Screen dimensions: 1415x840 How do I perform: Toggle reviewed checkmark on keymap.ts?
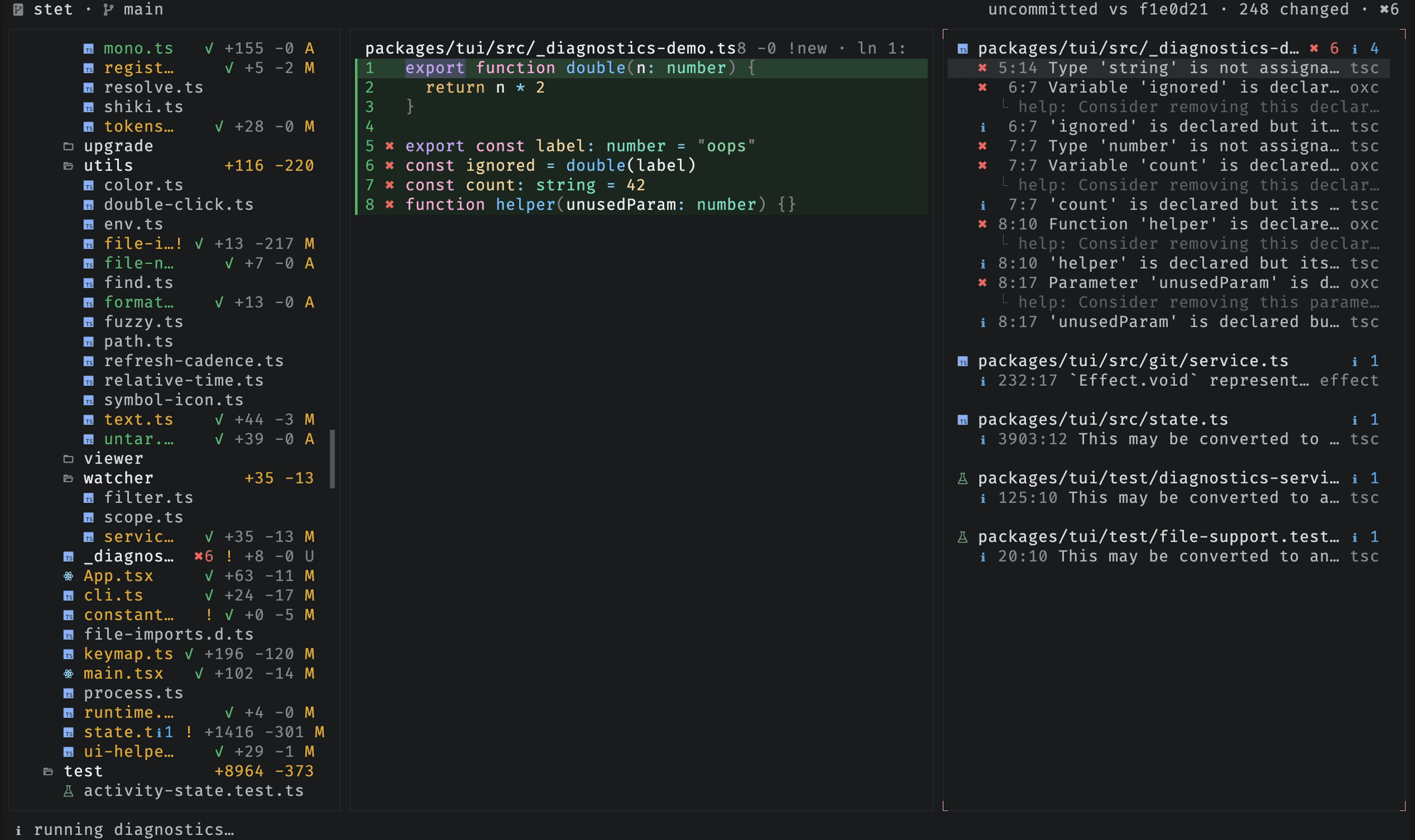click(189, 654)
